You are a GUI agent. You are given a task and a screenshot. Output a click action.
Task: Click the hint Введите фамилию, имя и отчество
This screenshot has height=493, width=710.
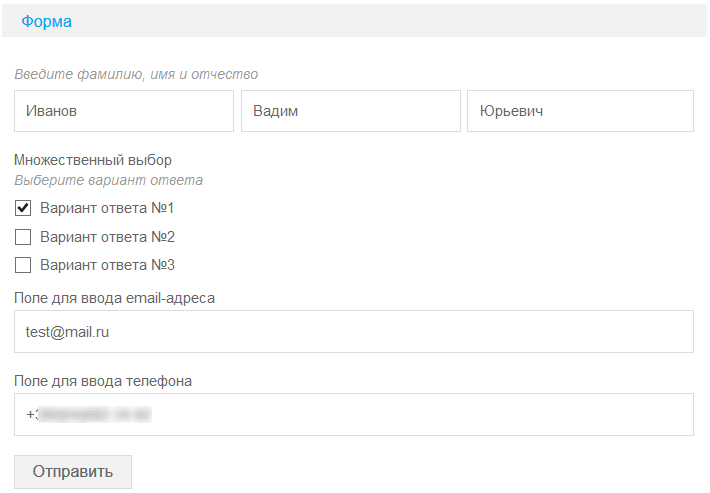[136, 74]
